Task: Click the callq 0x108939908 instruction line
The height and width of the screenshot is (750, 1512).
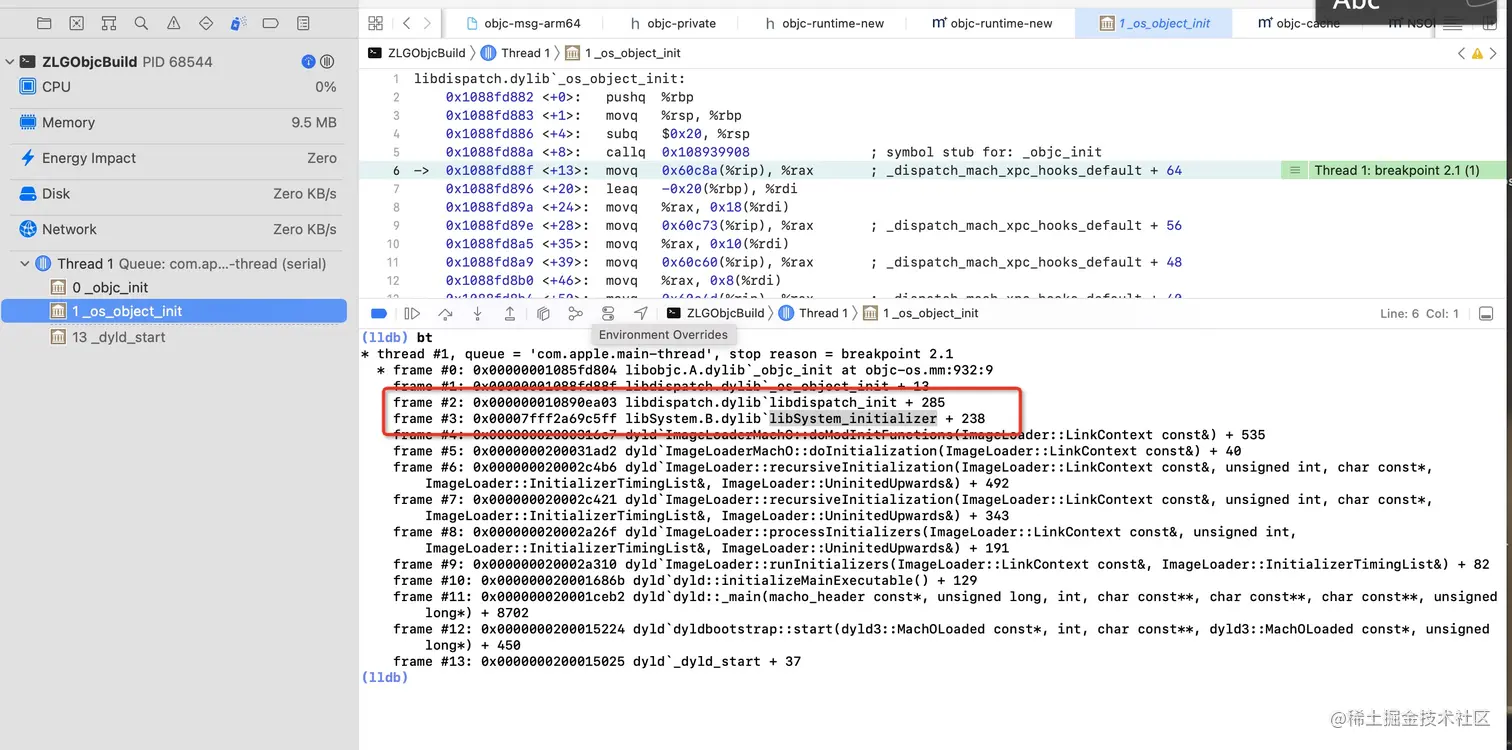Action: click(774, 152)
